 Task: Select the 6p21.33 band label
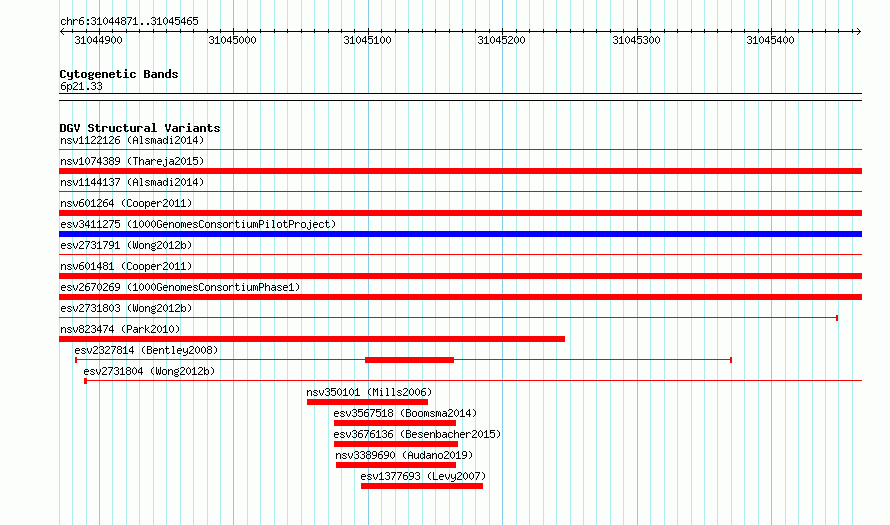(x=81, y=86)
